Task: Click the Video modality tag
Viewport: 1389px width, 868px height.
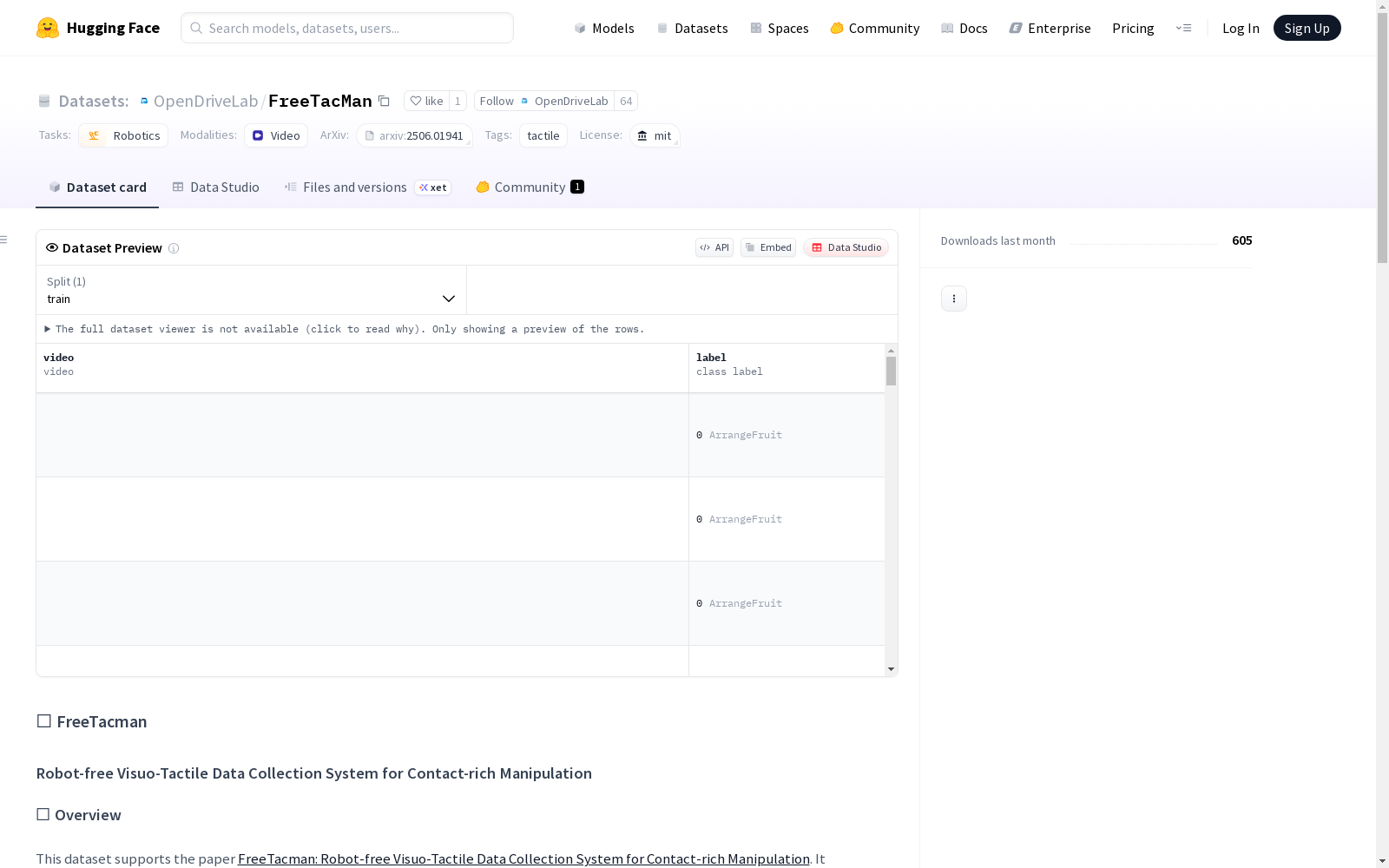Action: pyautogui.click(x=276, y=135)
